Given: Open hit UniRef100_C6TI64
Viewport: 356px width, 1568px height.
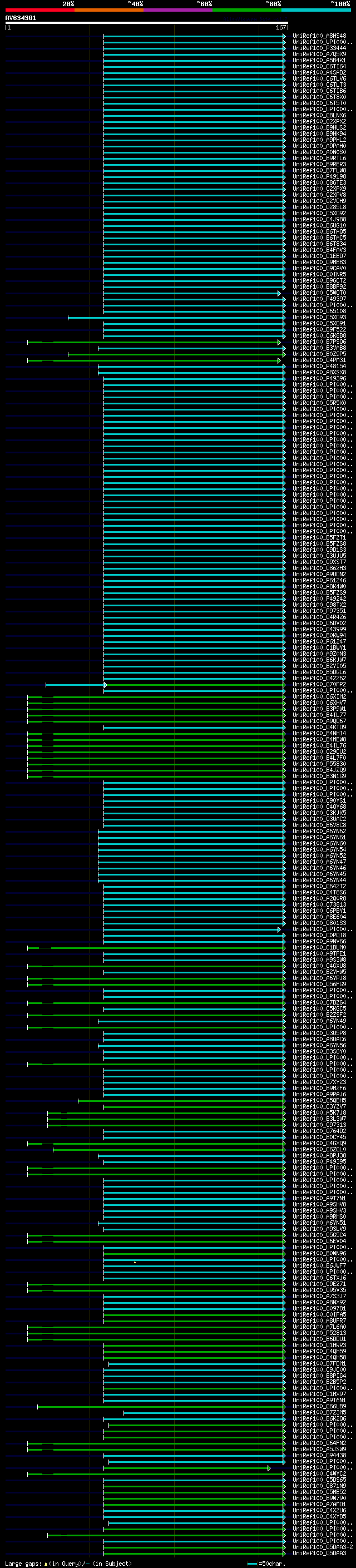Looking at the screenshot, I should point(319,66).
